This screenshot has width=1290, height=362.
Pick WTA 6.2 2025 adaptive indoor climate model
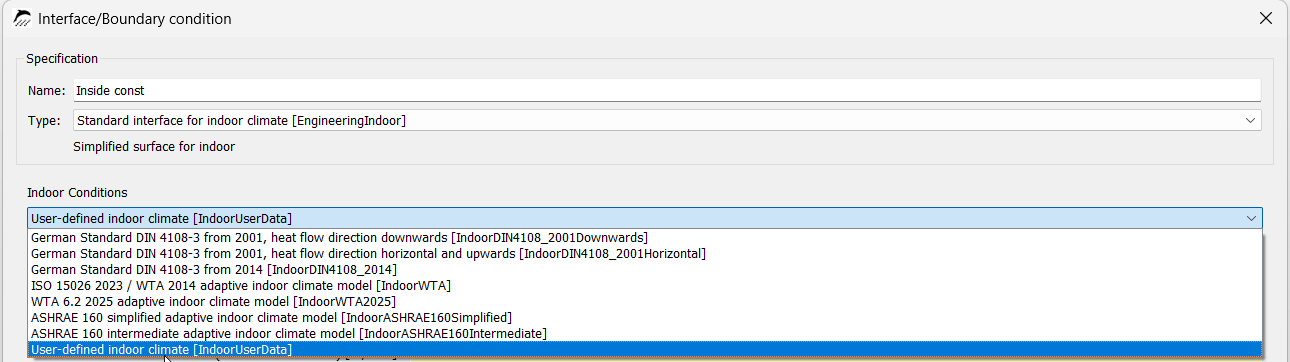click(645, 301)
